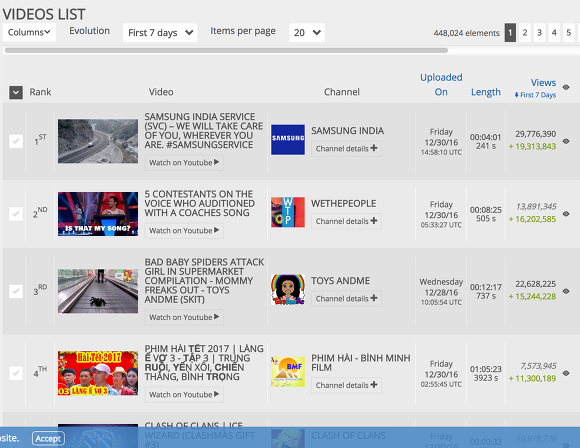Screen dimensions: 580x448
Task: Click the Samsung India channel logo
Action: click(x=288, y=140)
